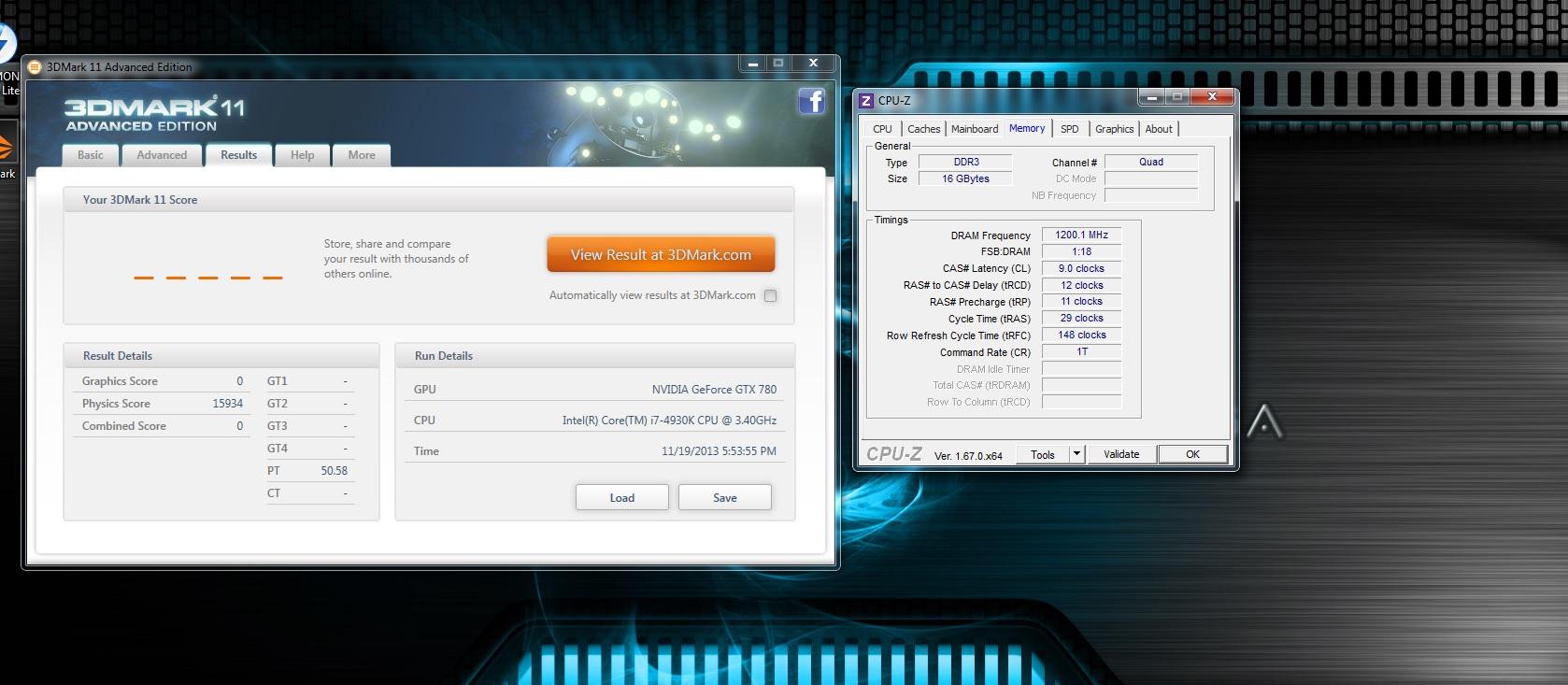The image size is (1568, 685).
Task: Open the About tab in CPU-Z
Action: coord(1159,129)
